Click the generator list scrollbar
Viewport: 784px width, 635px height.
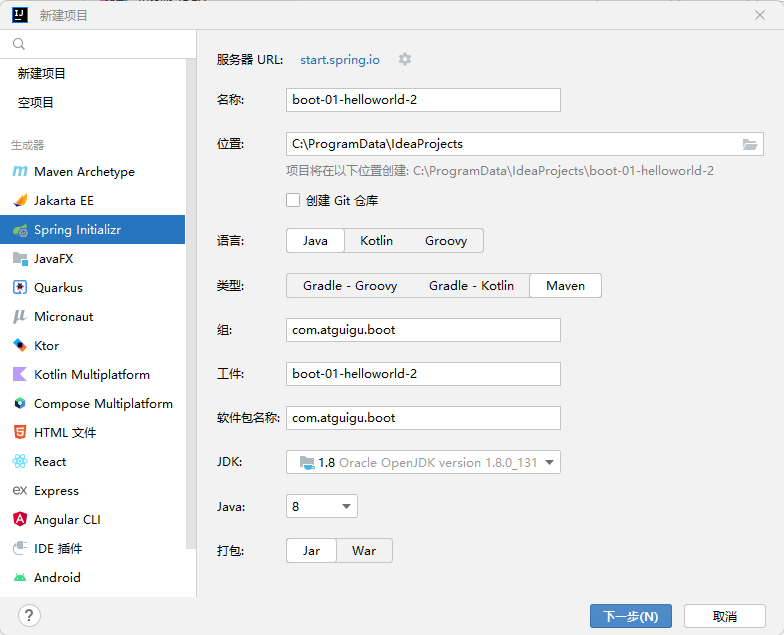[190, 304]
